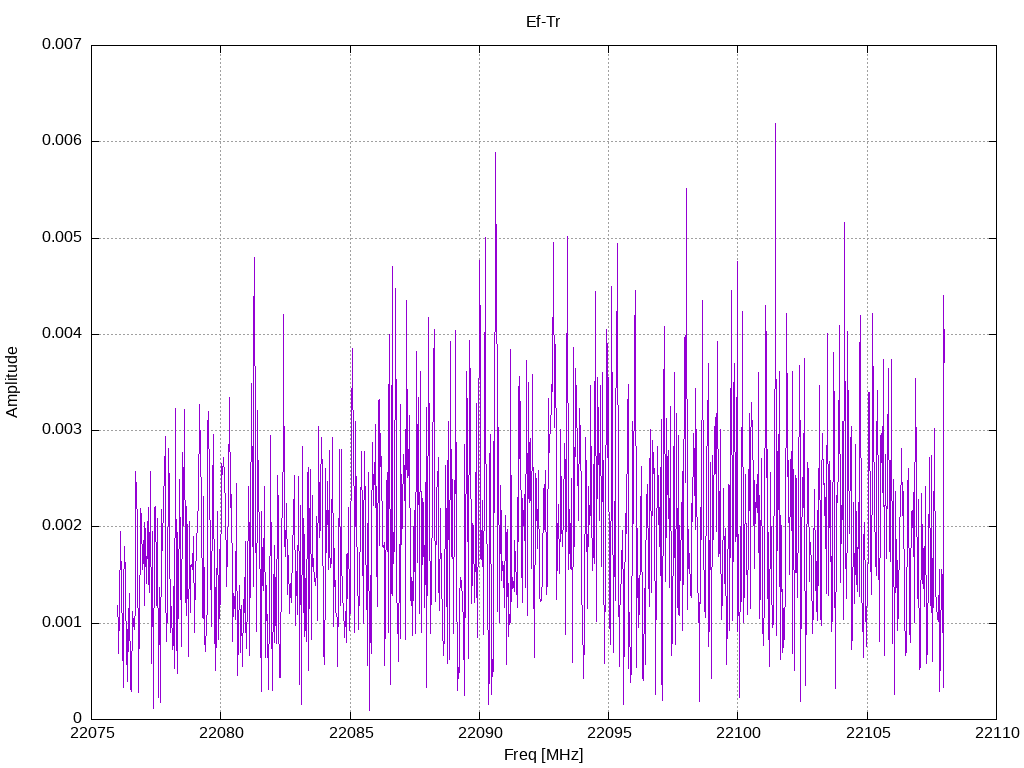The height and width of the screenshot is (768, 1024).
Task: Click the 22080 x-axis tick label
Action: point(221,733)
